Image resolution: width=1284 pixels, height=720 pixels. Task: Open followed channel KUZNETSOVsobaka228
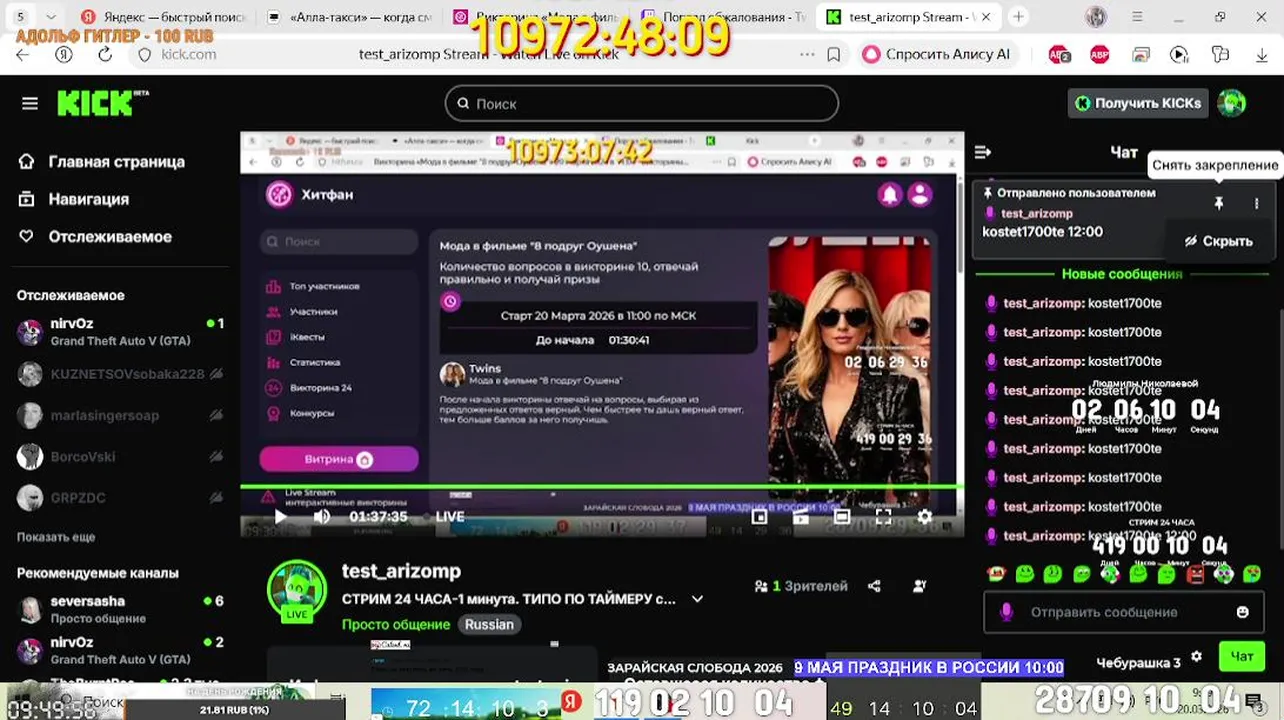tap(120, 374)
